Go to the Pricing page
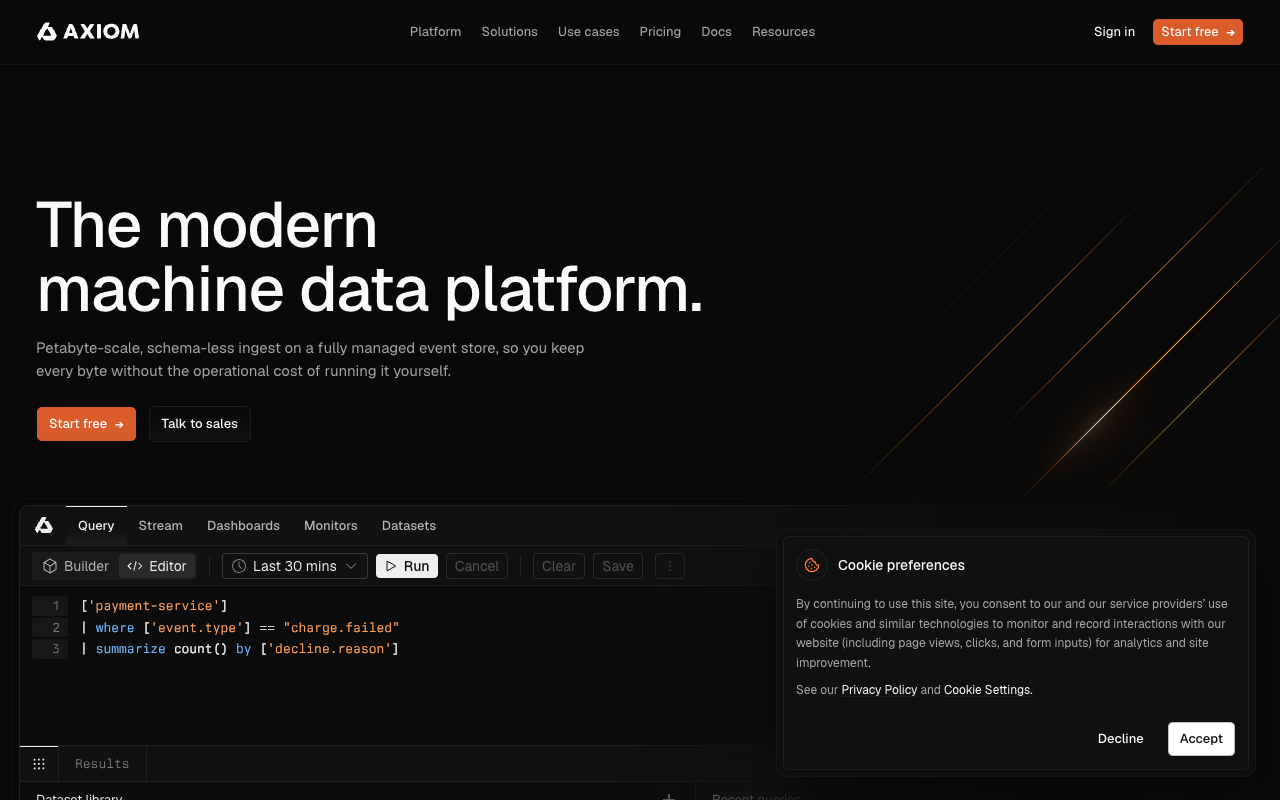 (660, 32)
